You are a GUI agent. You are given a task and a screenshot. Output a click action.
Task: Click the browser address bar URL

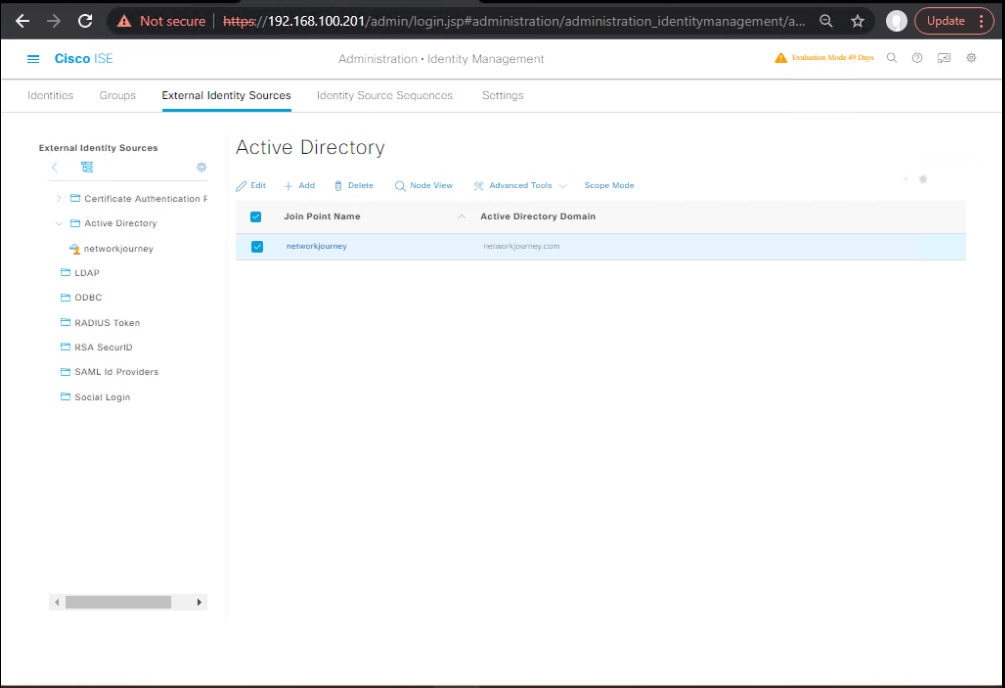(x=513, y=21)
